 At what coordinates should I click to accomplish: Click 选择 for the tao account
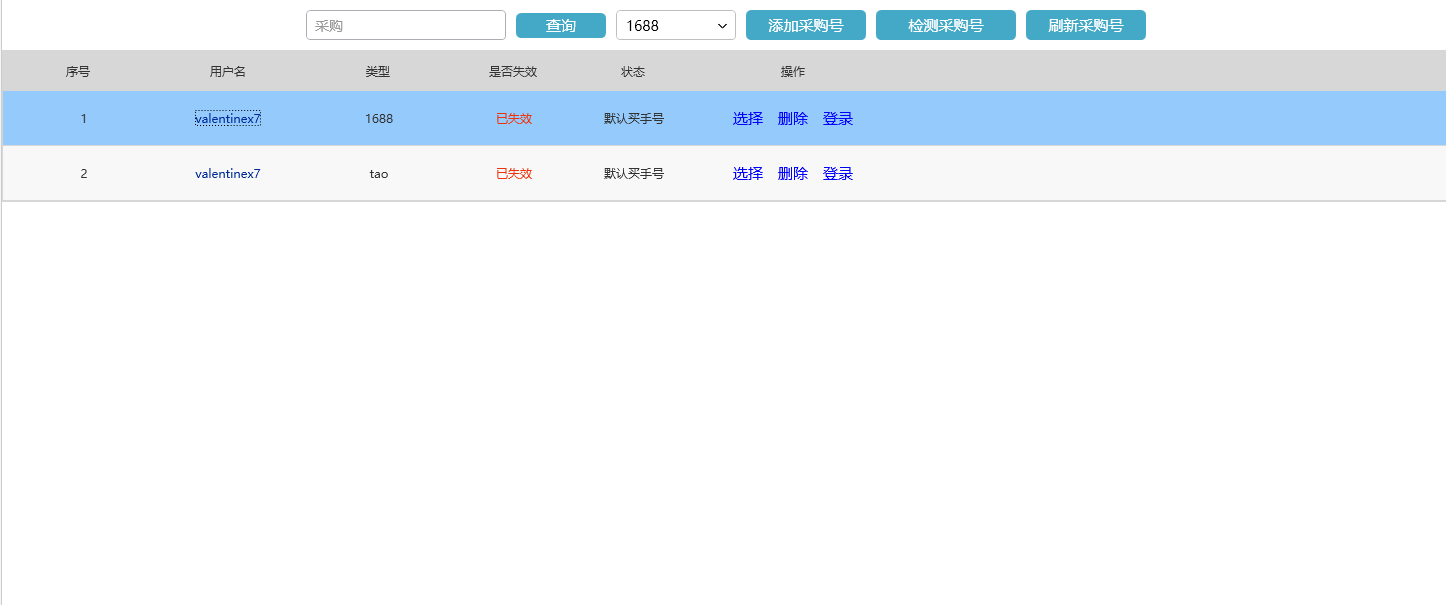pos(747,173)
